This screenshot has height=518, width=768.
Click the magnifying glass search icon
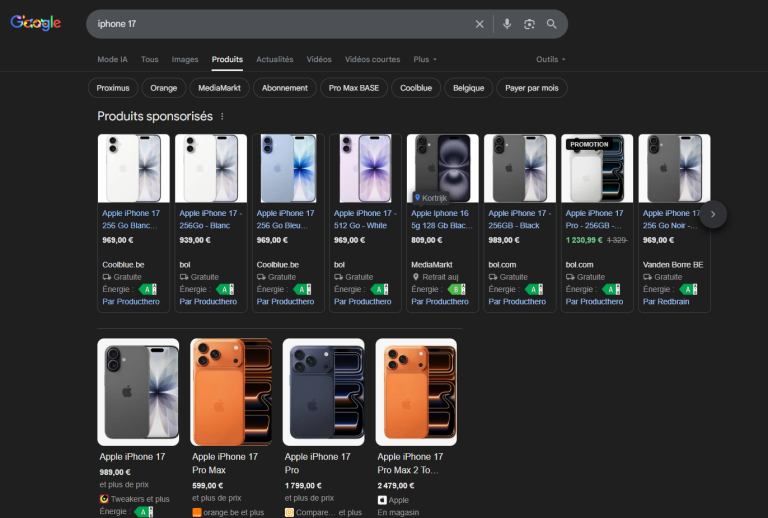pyautogui.click(x=552, y=24)
